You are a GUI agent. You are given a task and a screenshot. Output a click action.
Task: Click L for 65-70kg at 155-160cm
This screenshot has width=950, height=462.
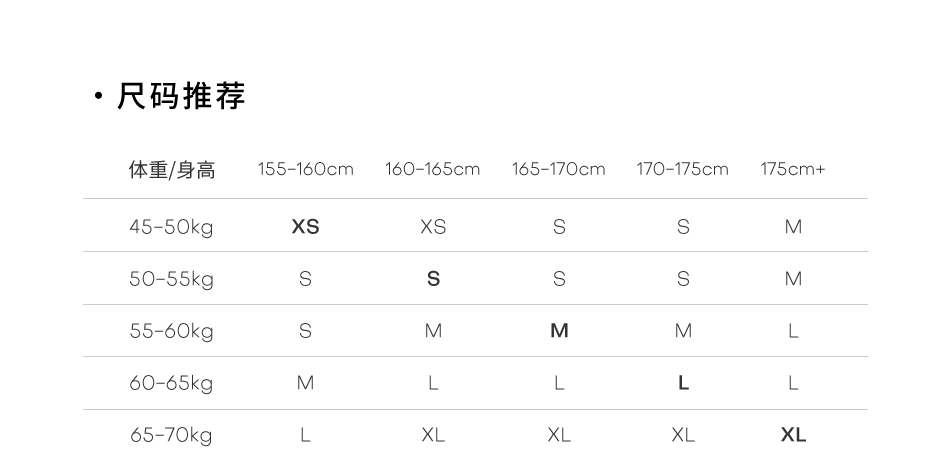[x=305, y=435]
